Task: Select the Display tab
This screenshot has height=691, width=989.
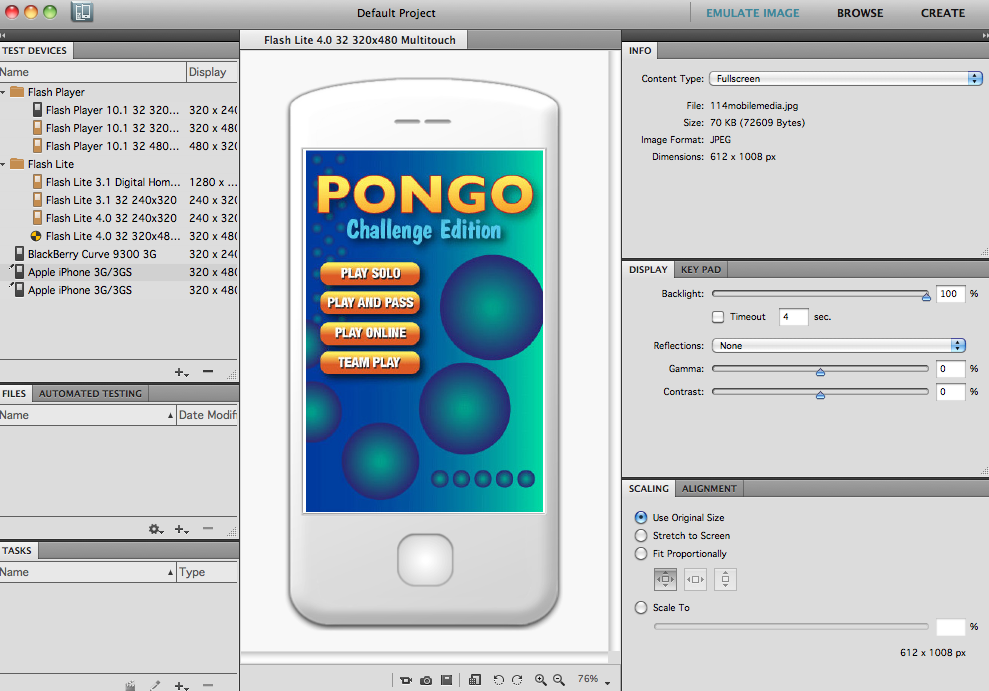Action: pos(648,269)
